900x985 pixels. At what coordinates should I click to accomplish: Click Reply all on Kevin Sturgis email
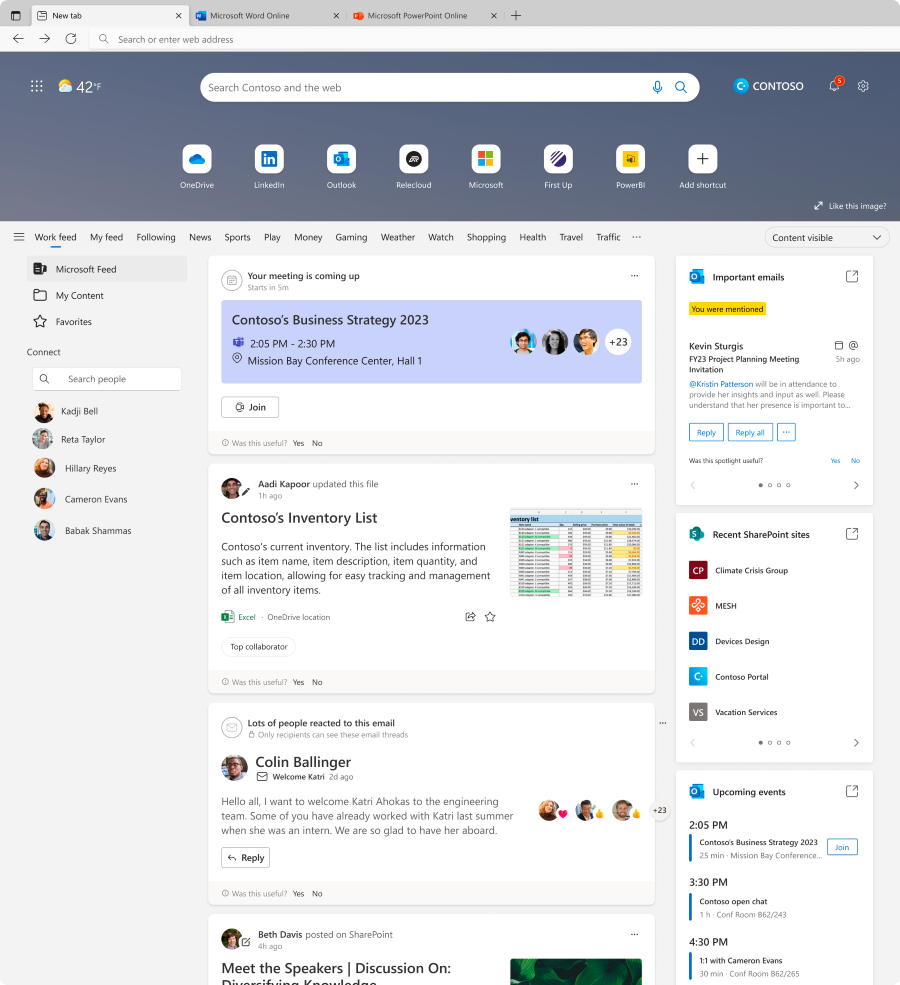pyautogui.click(x=750, y=432)
